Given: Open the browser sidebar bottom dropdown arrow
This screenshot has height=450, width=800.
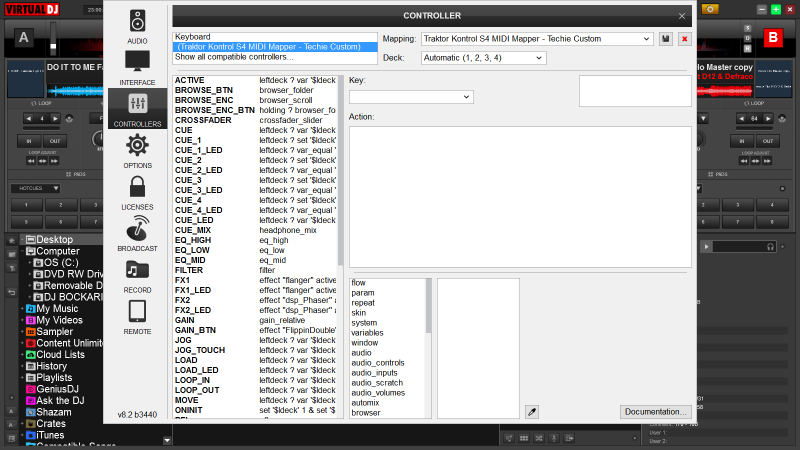Looking at the screenshot, I should [167, 440].
